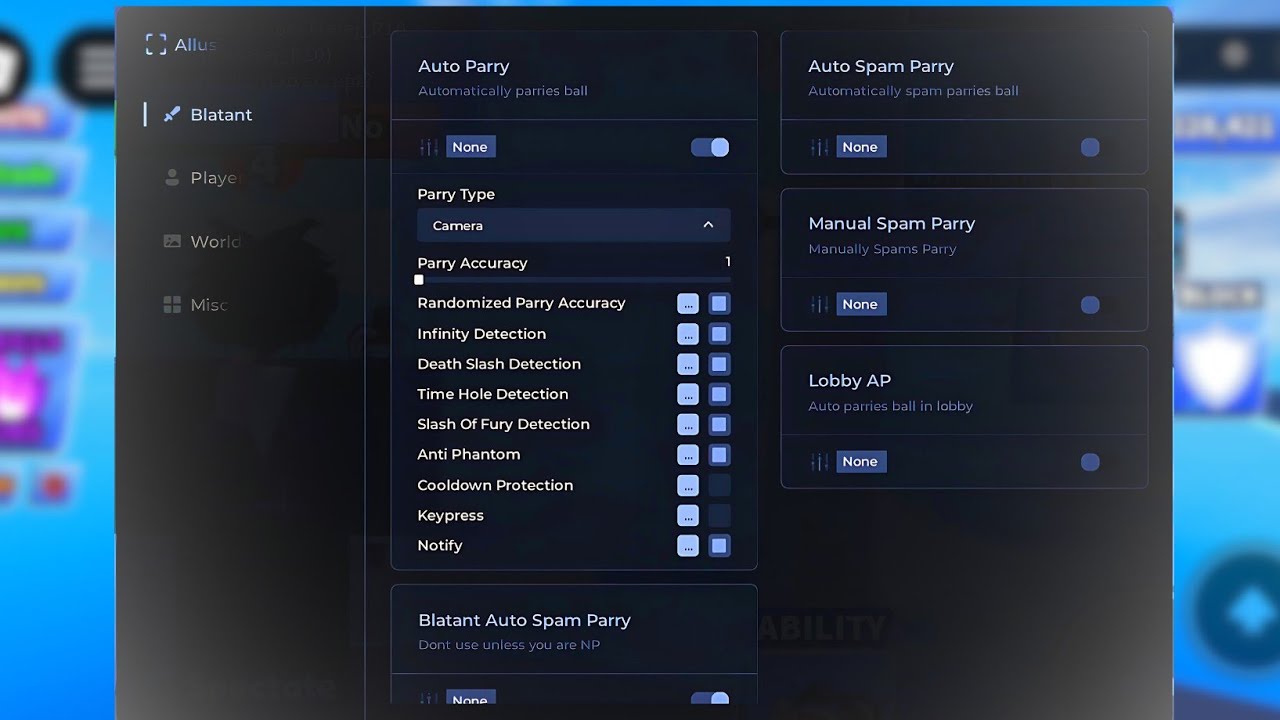Uncheck the Anti Phantom checkbox
The height and width of the screenshot is (720, 1280).
(719, 455)
